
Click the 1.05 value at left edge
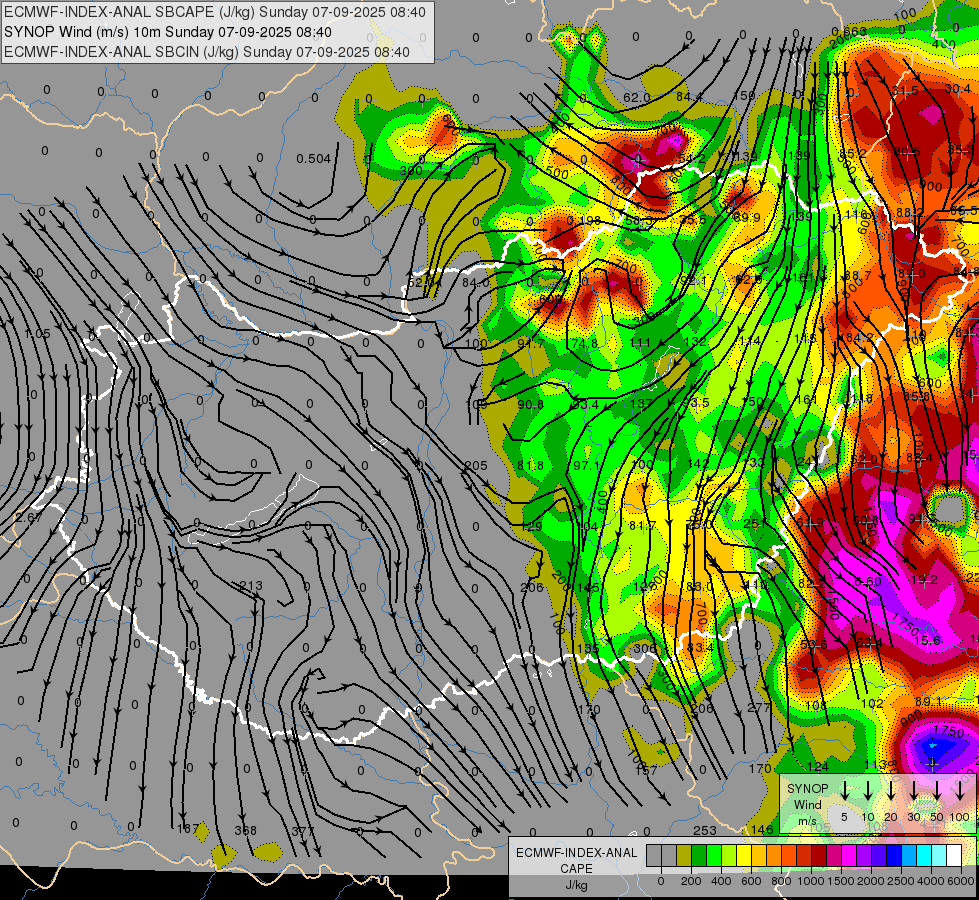click(x=37, y=334)
